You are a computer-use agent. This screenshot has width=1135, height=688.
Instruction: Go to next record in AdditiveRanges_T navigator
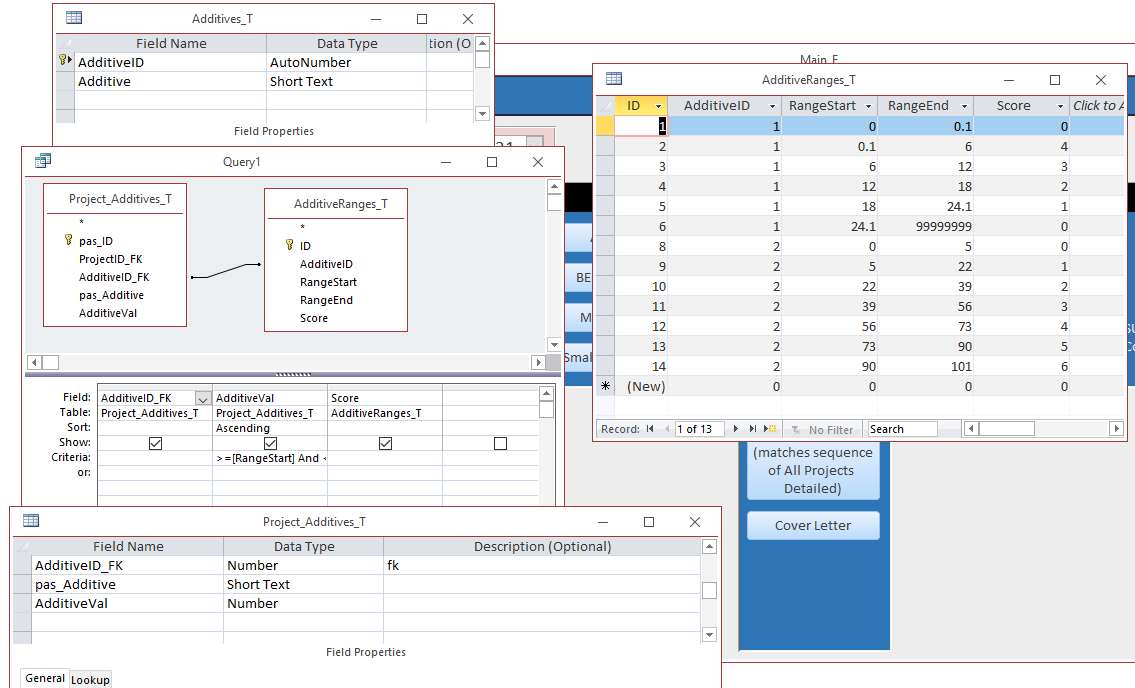(x=735, y=429)
